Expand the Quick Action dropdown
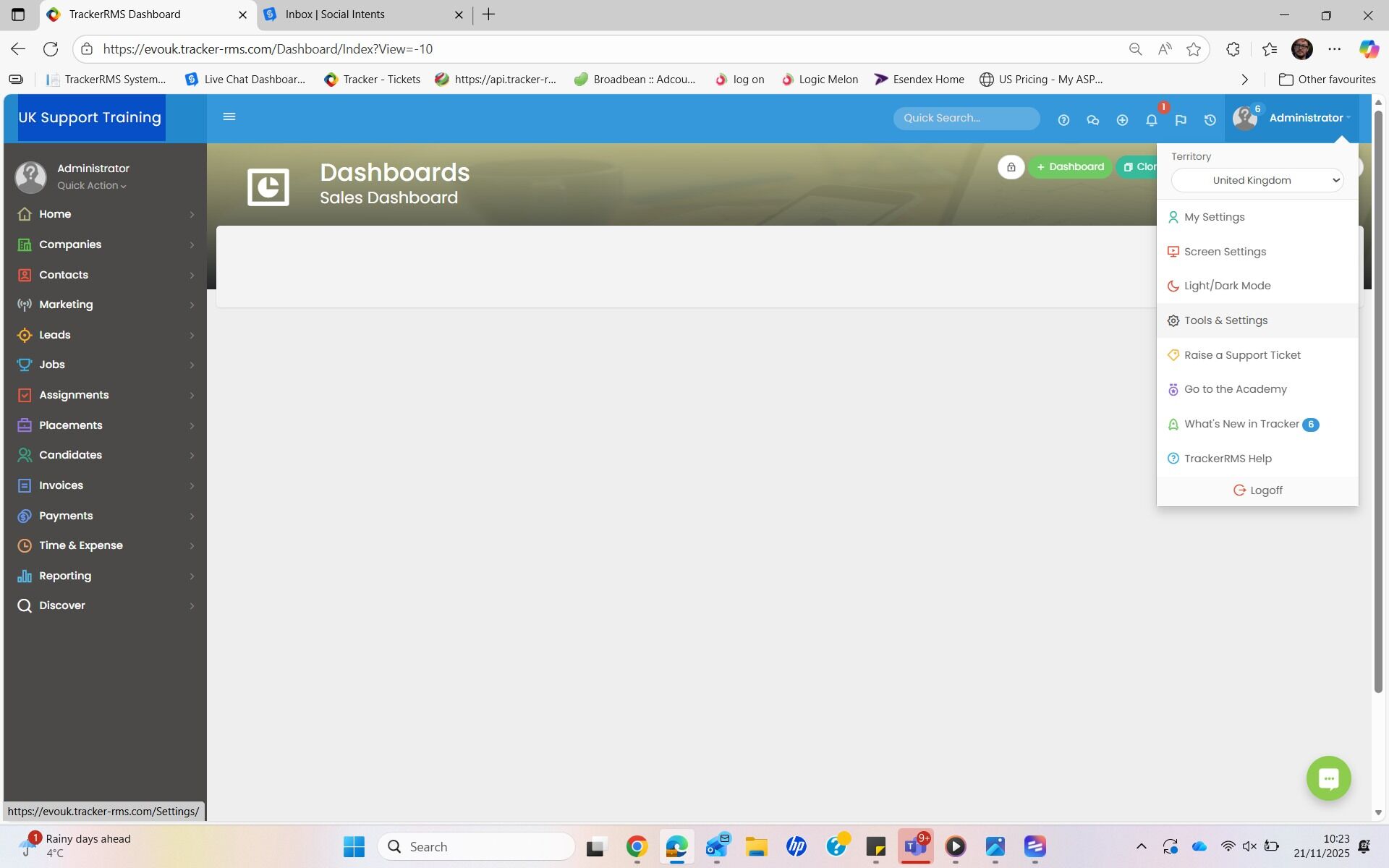 point(92,186)
